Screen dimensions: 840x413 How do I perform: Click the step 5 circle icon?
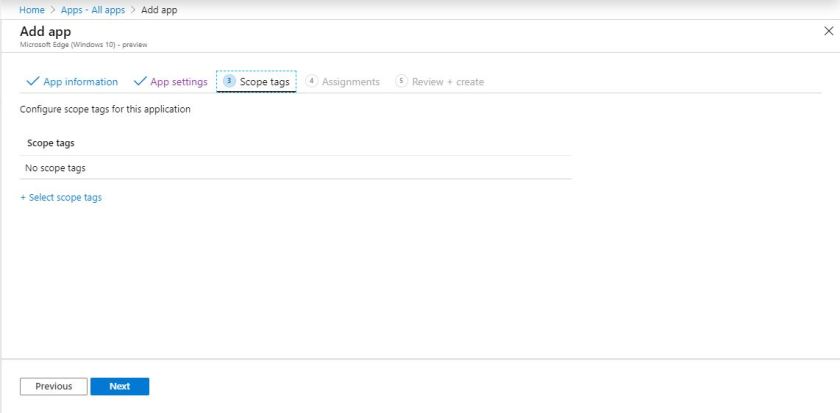coord(402,82)
